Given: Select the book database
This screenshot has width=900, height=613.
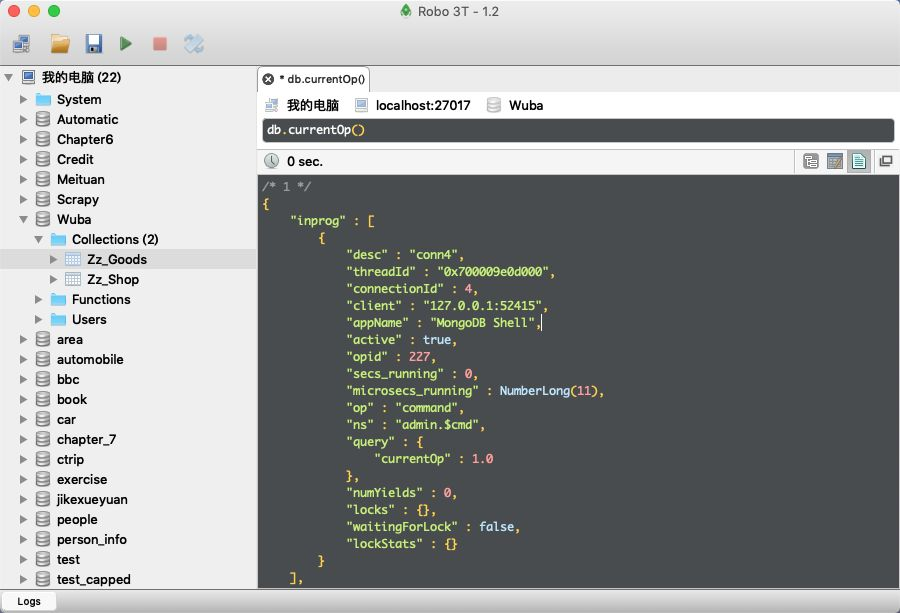Looking at the screenshot, I should pyautogui.click(x=72, y=399).
